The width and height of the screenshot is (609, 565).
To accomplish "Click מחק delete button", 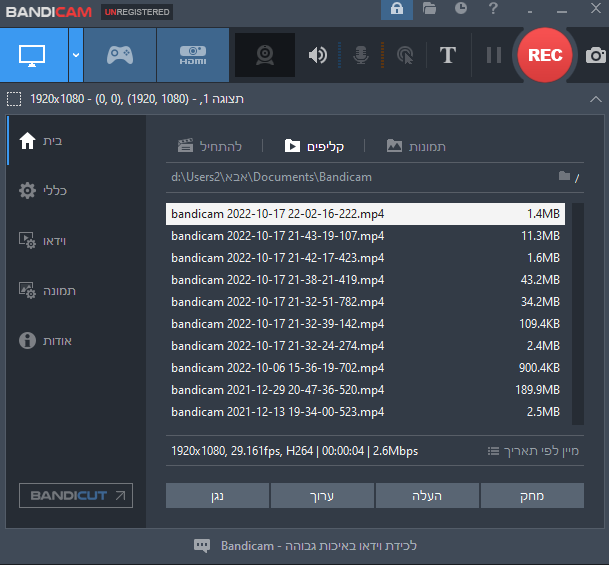I will tap(532, 496).
